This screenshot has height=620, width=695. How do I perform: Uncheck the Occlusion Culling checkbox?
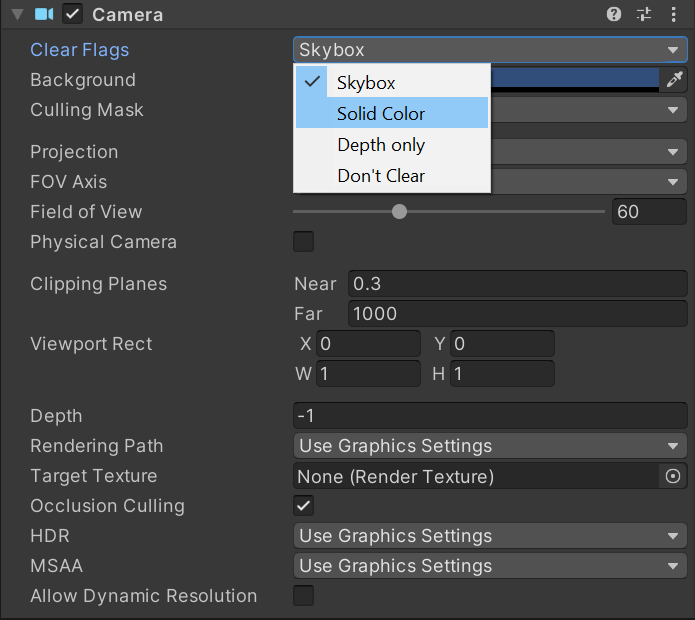[303, 506]
